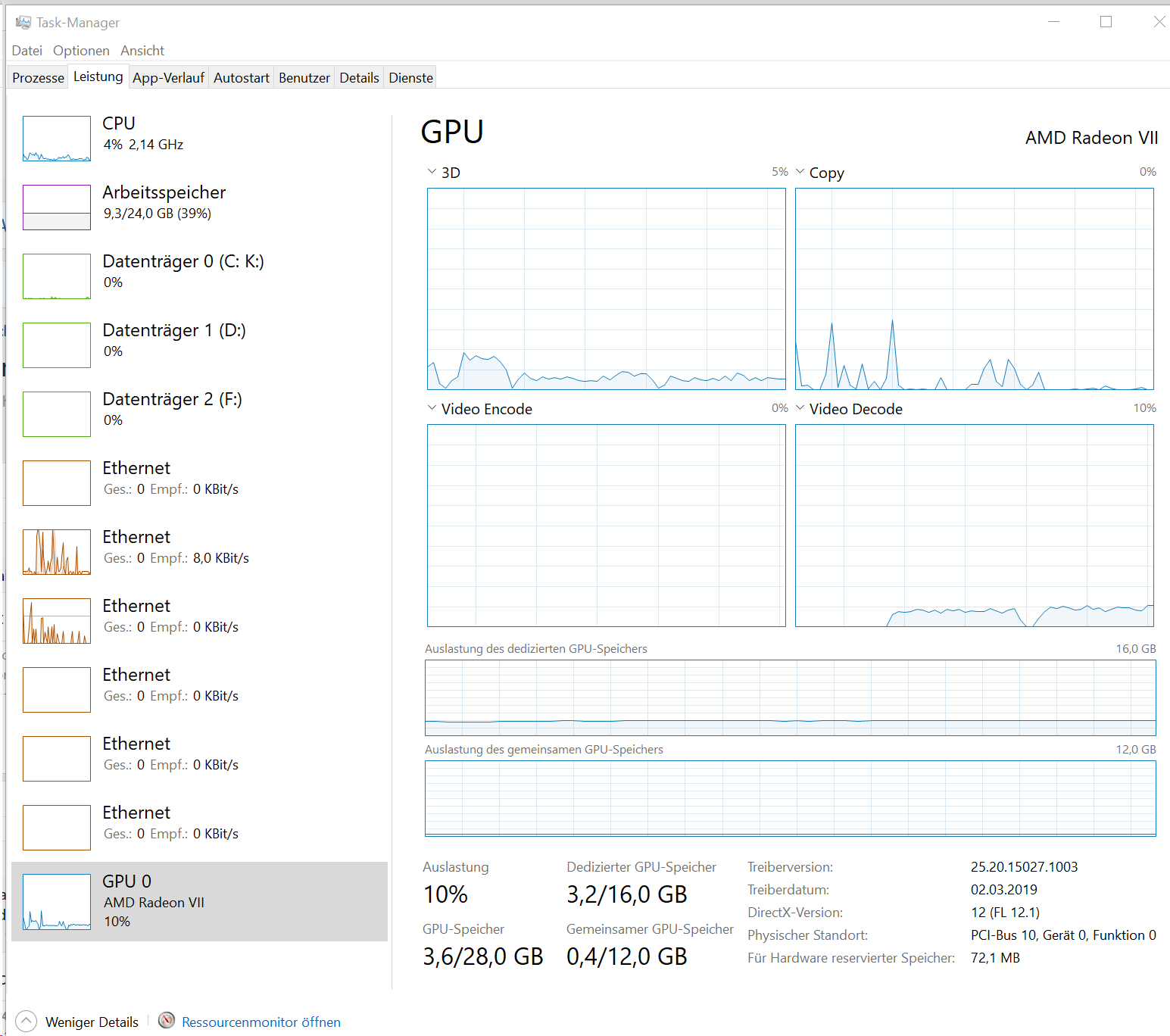
Task: Select the CPU usage thumbnail graph
Action: pyautogui.click(x=57, y=139)
